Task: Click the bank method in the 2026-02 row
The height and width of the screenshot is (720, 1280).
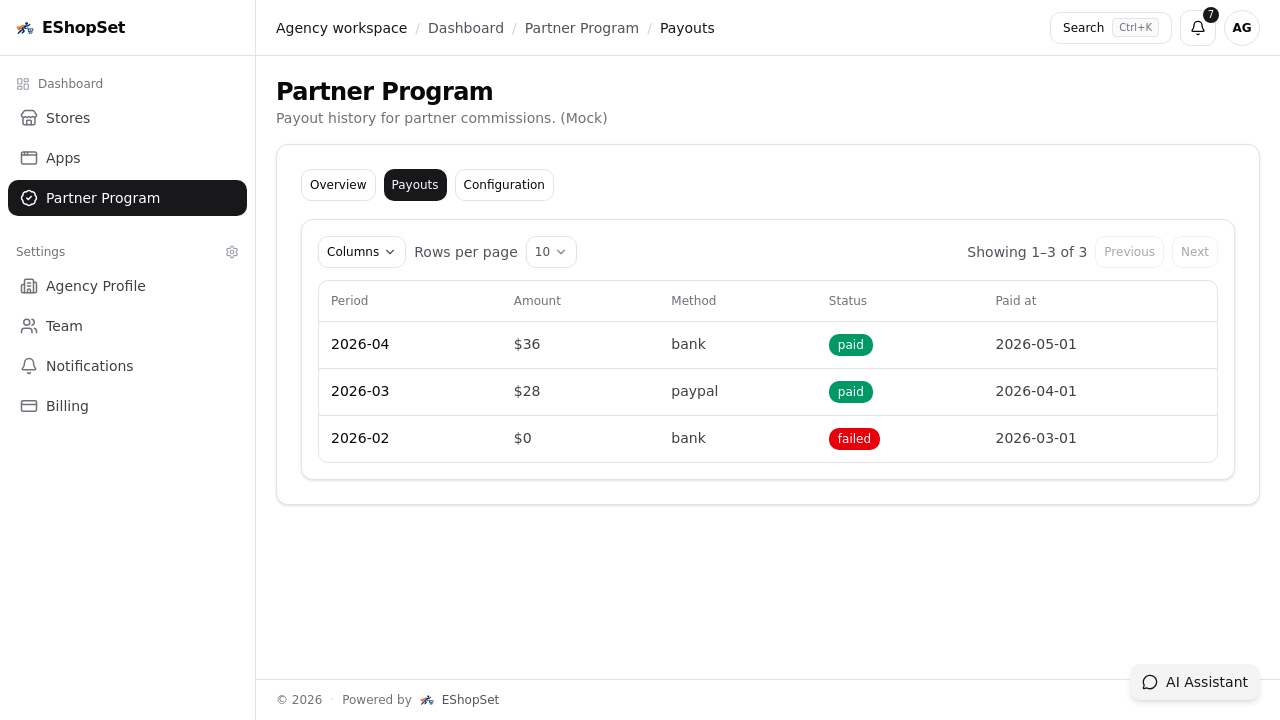Action: coord(688,438)
